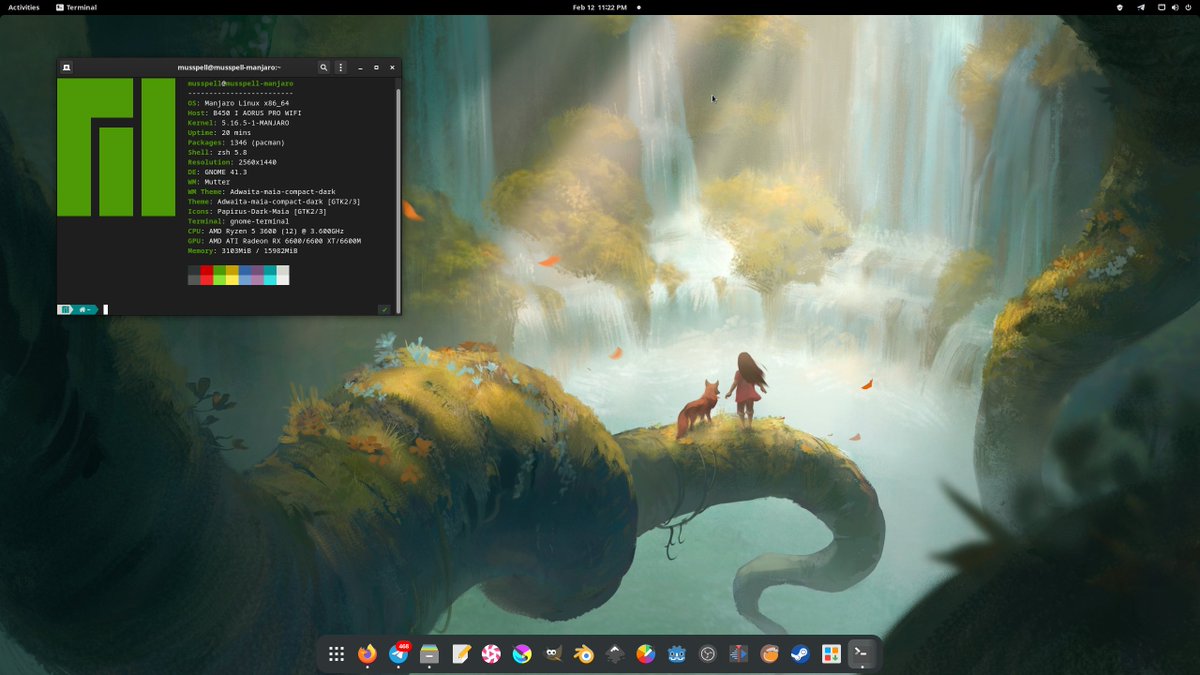Open the Terminal app menu in top bar
1200x675 pixels.
click(76, 7)
